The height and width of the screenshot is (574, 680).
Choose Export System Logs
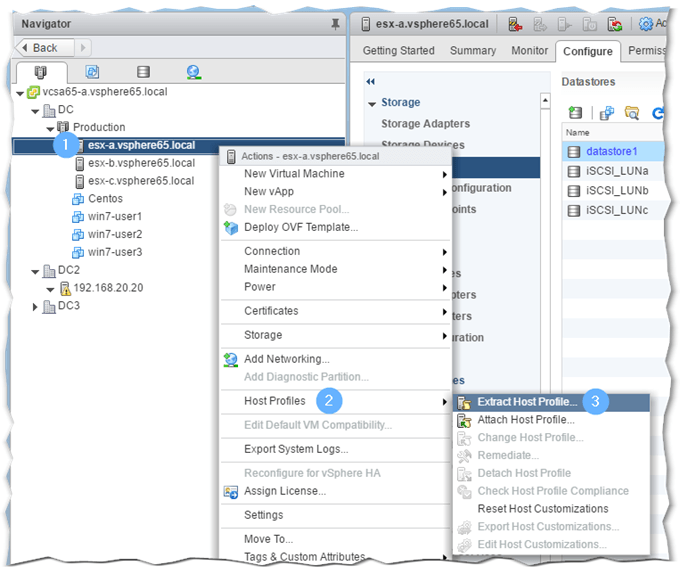click(336, 449)
